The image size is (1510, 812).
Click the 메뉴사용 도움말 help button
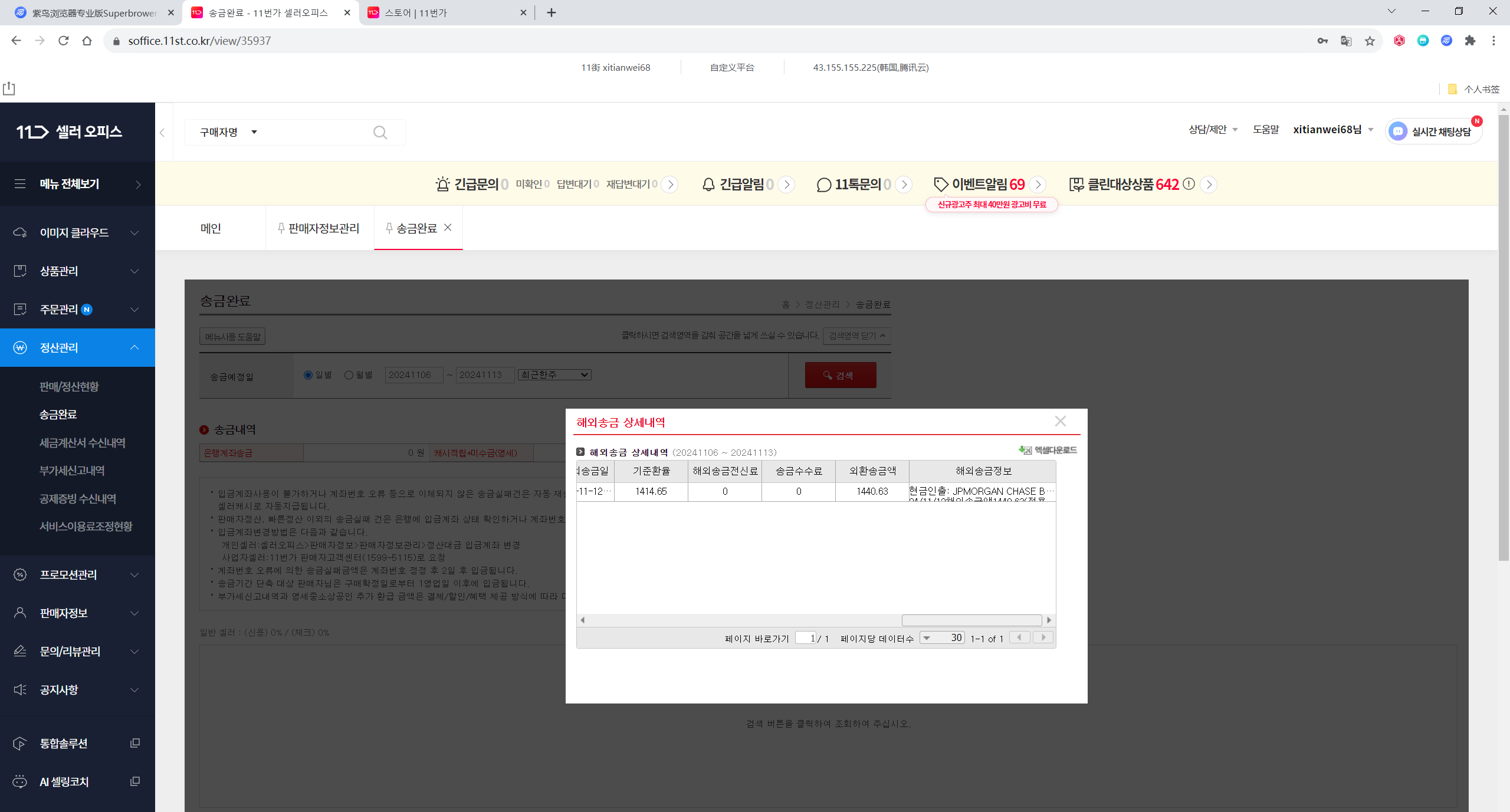point(232,336)
